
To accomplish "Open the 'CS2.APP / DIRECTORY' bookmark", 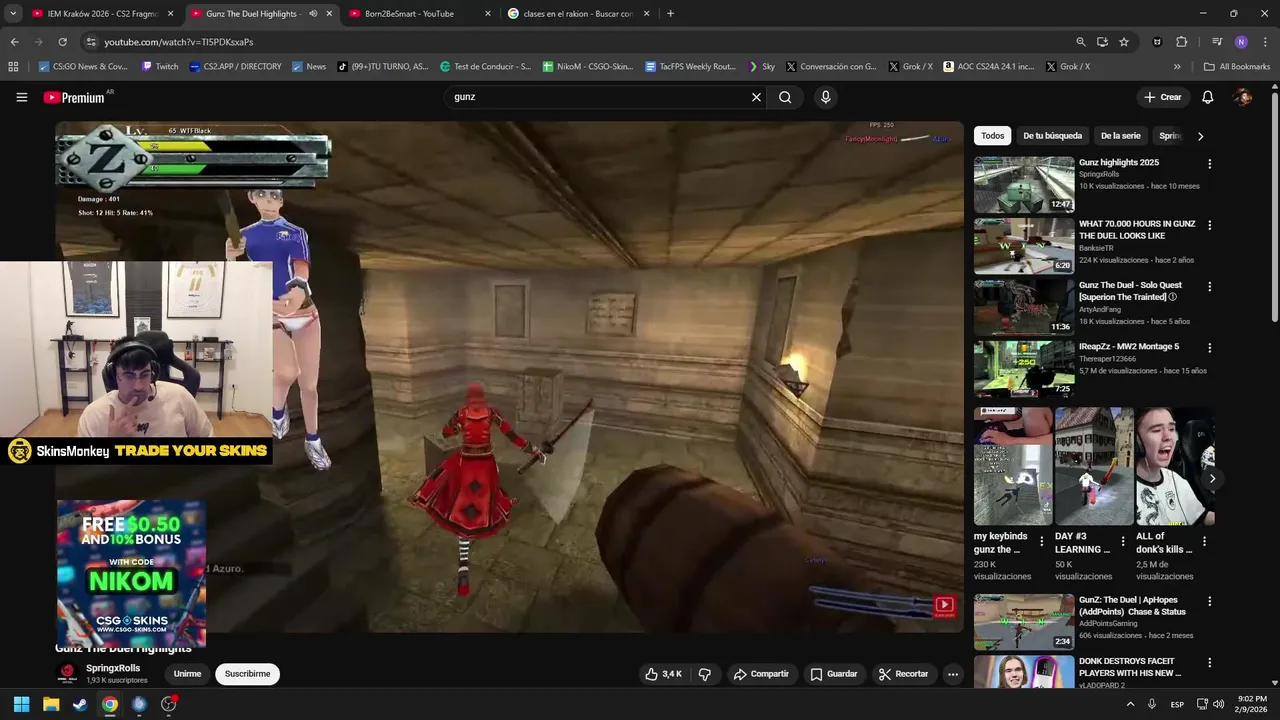I will (x=235, y=67).
